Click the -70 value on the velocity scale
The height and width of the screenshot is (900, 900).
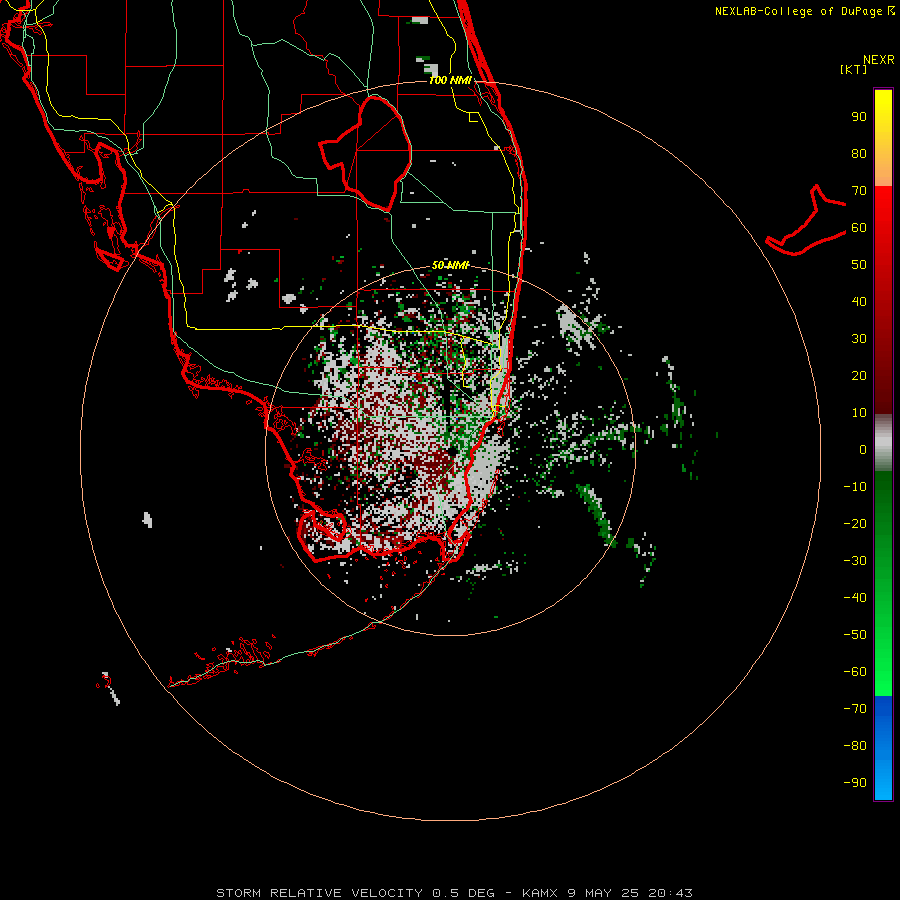tap(855, 709)
